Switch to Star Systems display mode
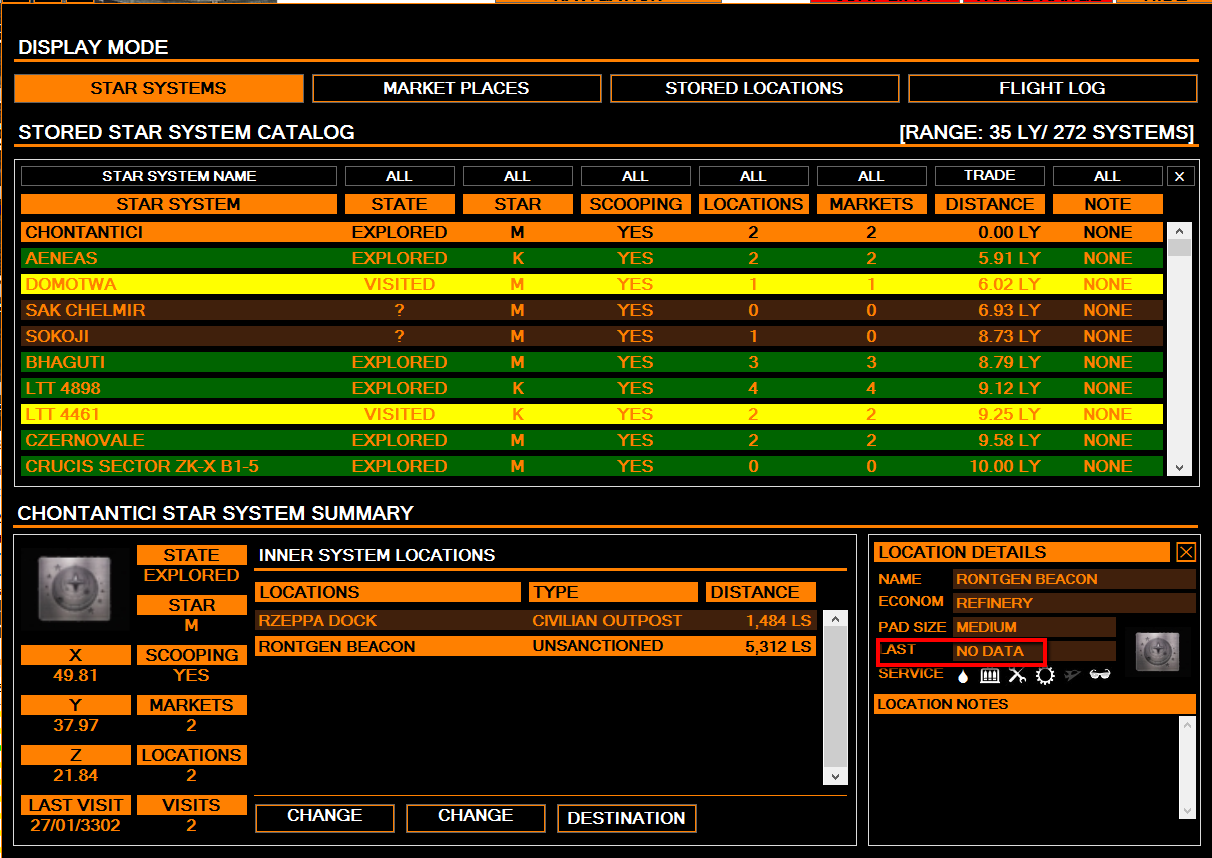This screenshot has width=1212, height=858. click(158, 88)
